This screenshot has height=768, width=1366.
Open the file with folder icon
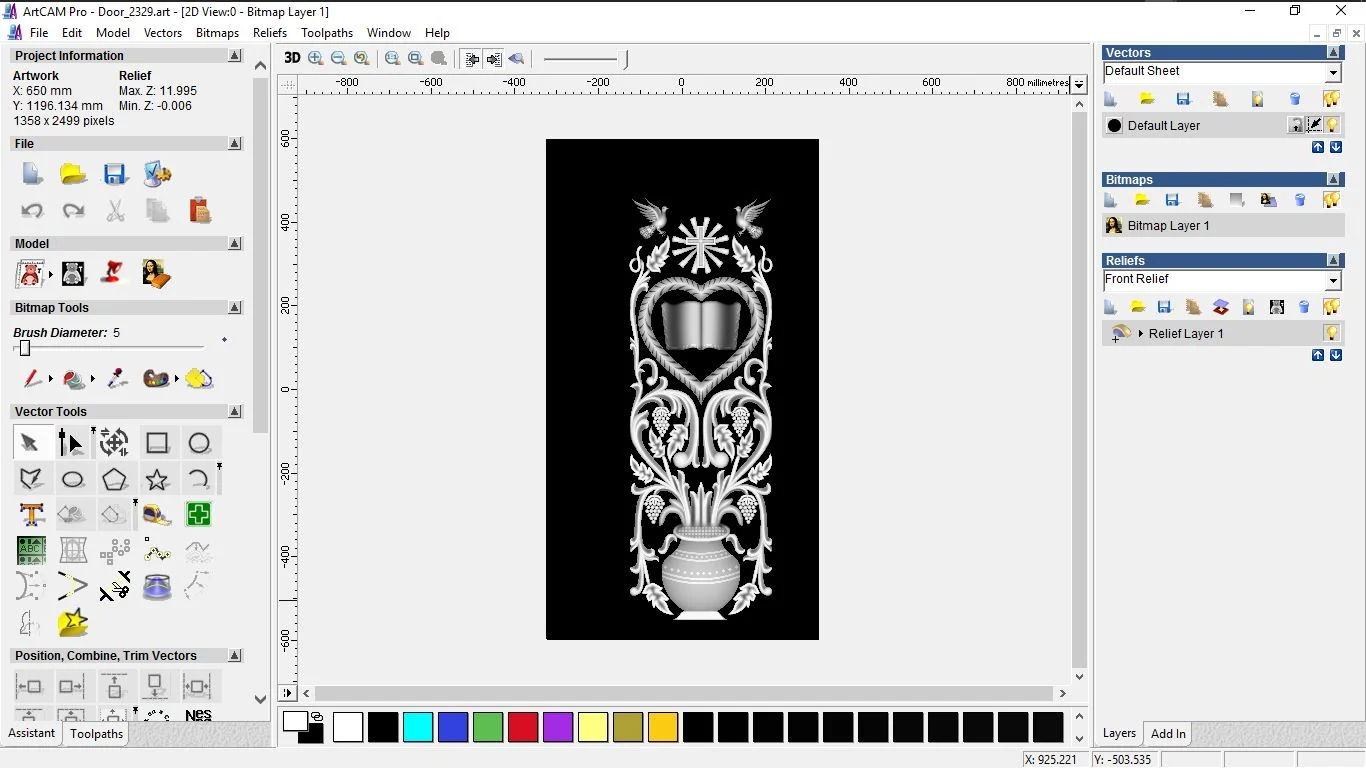73,174
